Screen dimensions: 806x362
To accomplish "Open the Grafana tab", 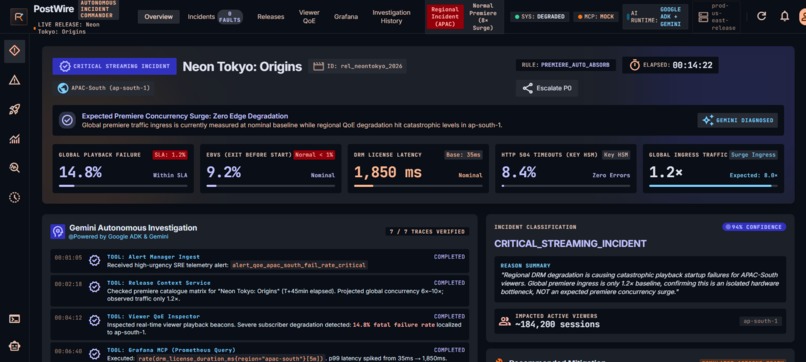I will pyautogui.click(x=346, y=17).
